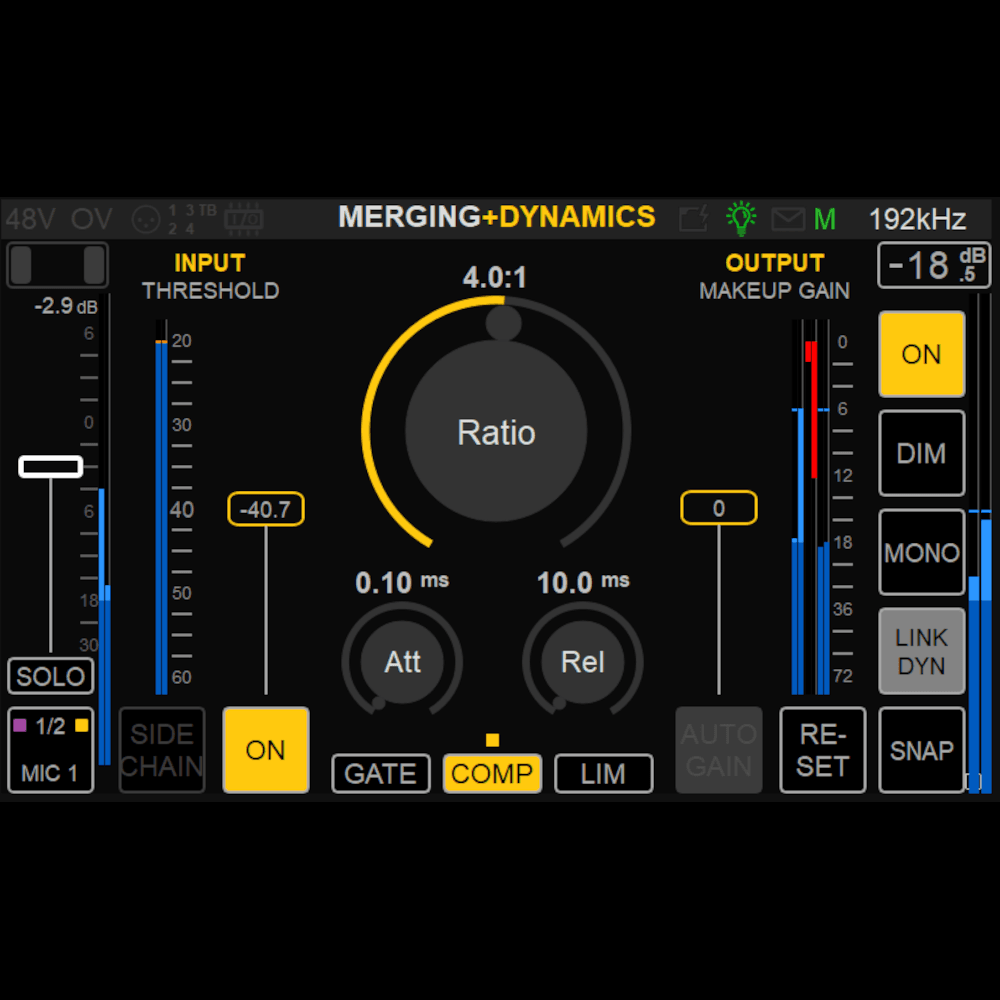
Task: Click the I/O card icon in top bar
Action: [x=243, y=218]
